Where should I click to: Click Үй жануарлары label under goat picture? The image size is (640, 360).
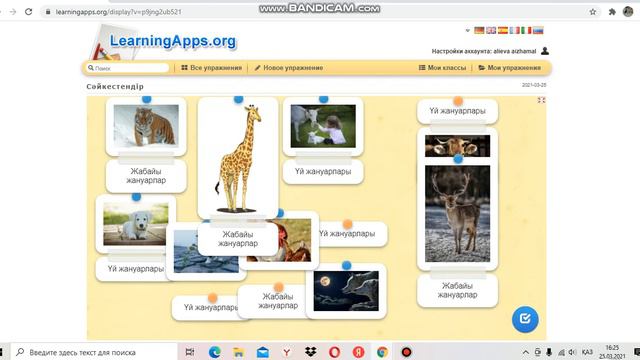click(x=323, y=172)
